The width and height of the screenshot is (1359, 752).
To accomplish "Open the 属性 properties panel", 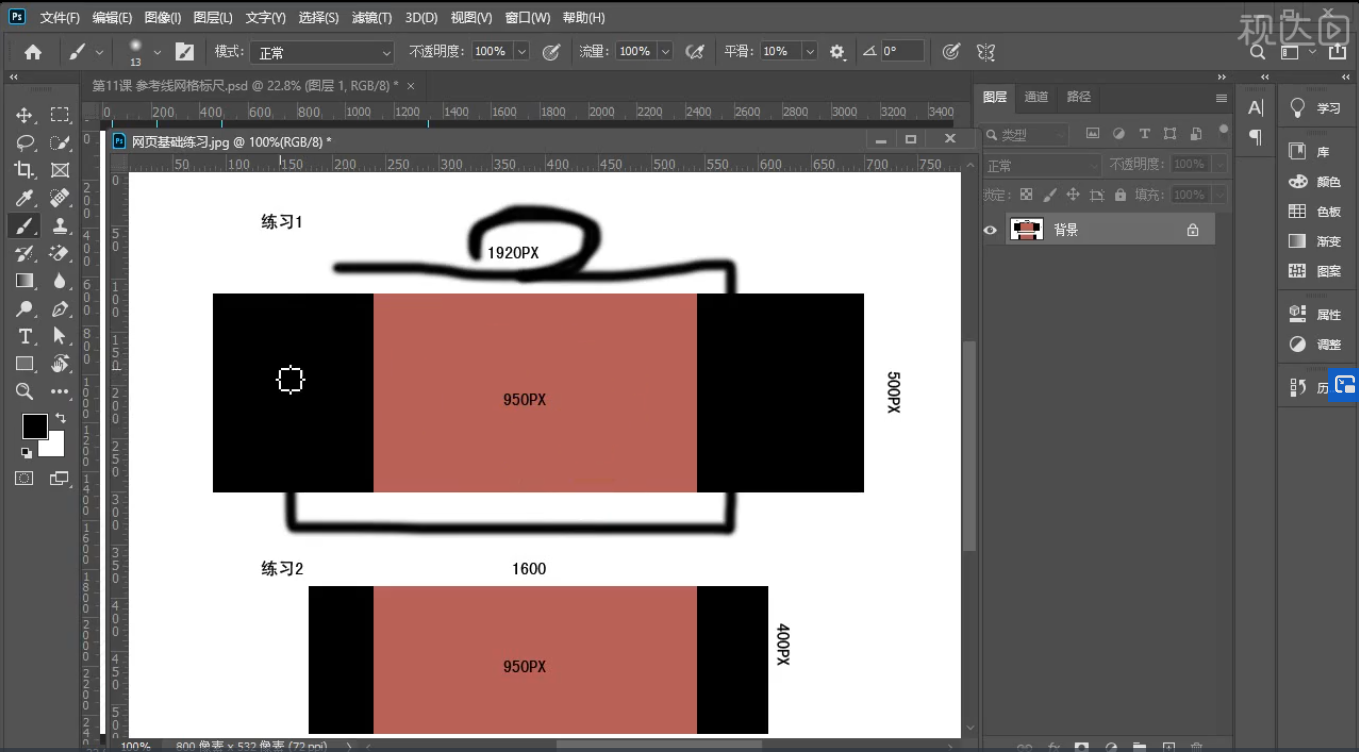I will point(1316,314).
